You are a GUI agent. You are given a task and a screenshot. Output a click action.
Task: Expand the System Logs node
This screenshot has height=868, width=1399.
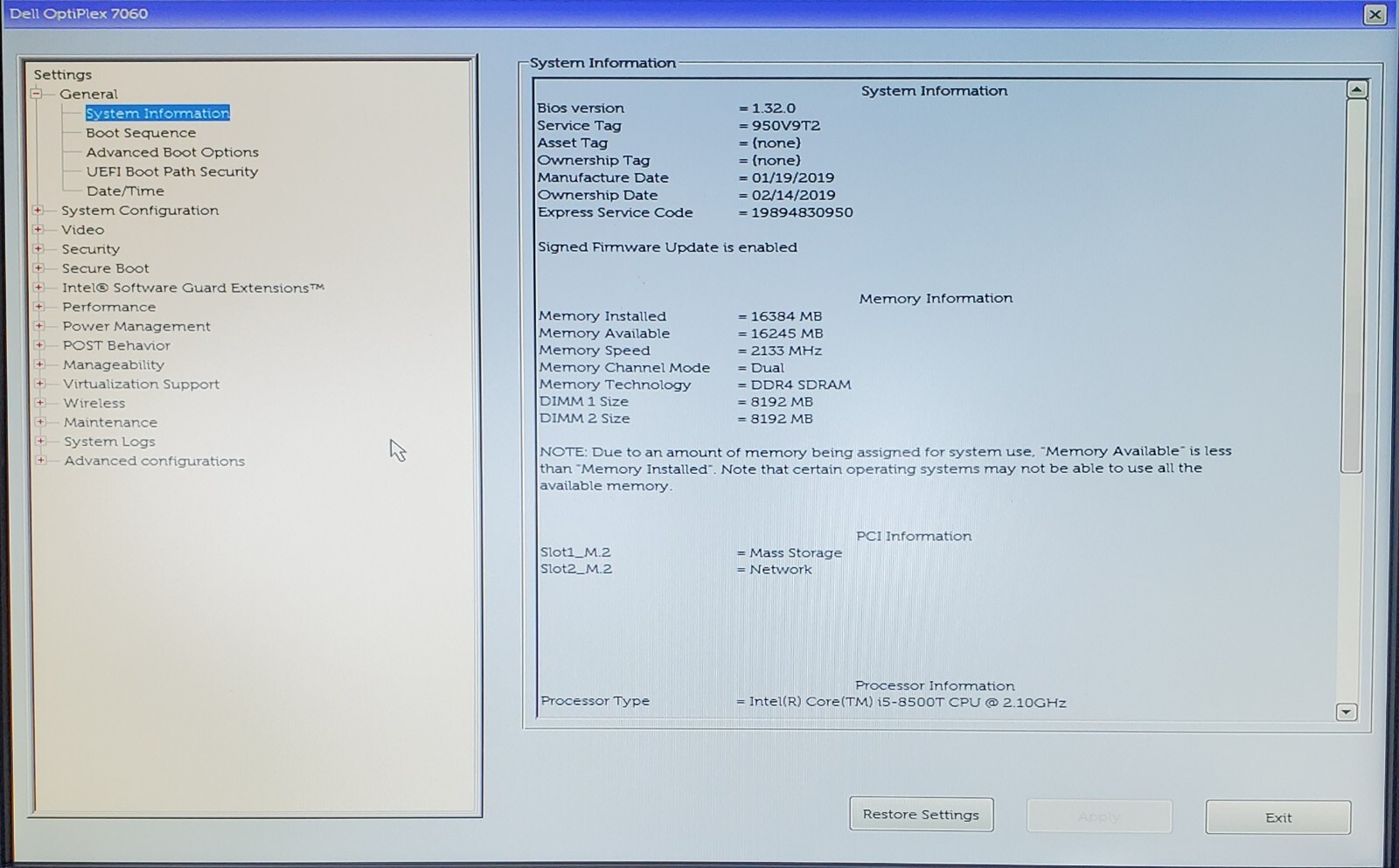tap(40, 441)
